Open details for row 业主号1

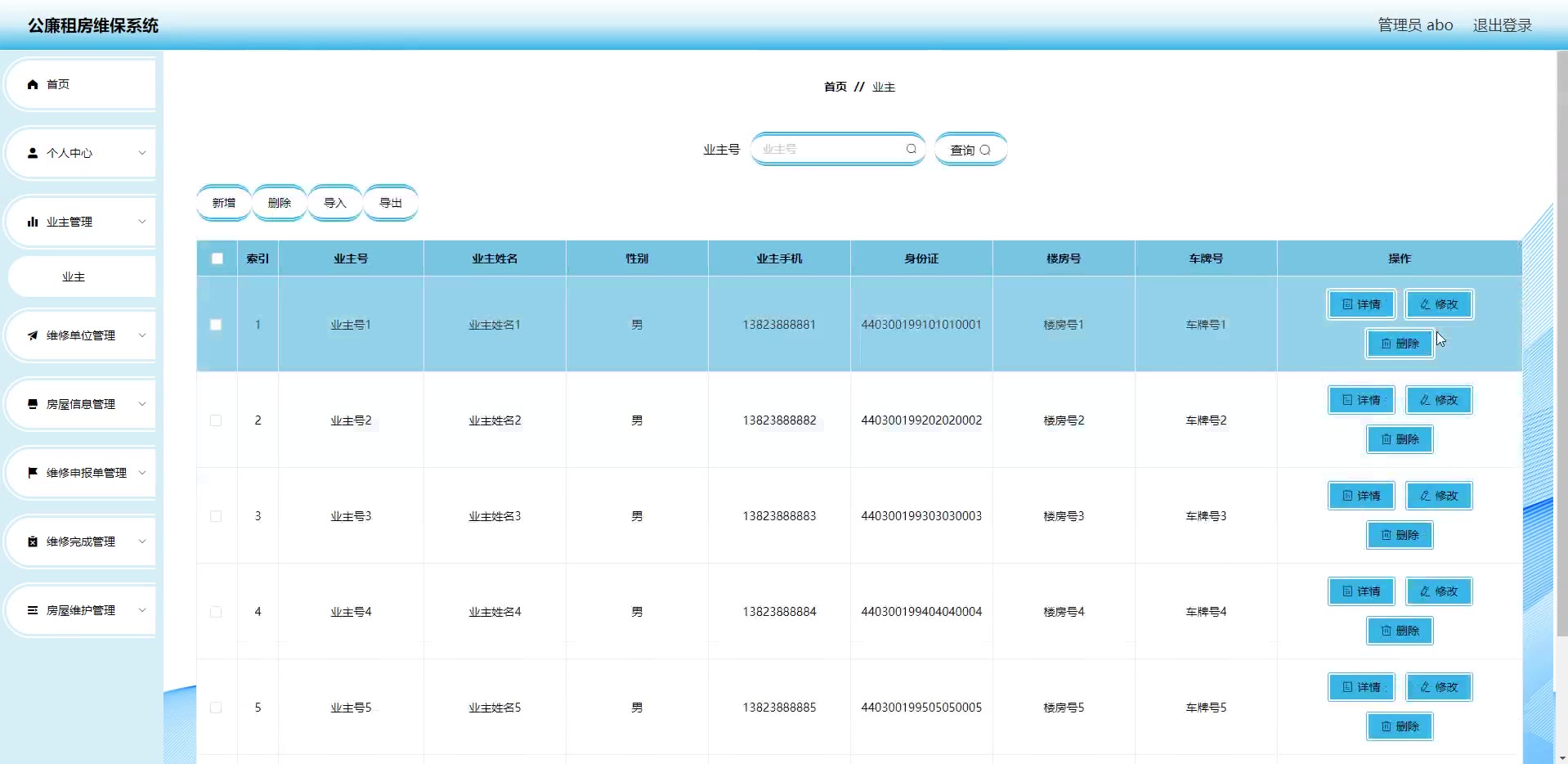[1361, 304]
